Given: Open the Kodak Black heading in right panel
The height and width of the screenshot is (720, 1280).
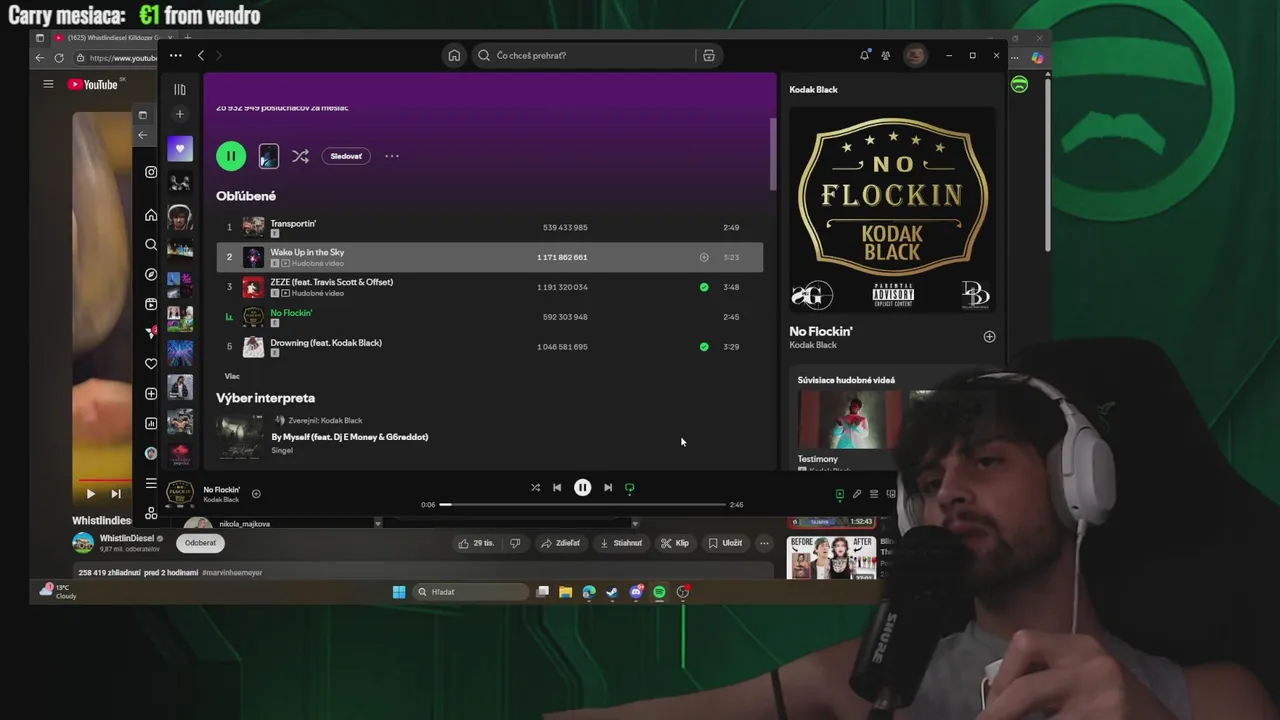Looking at the screenshot, I should tap(813, 90).
